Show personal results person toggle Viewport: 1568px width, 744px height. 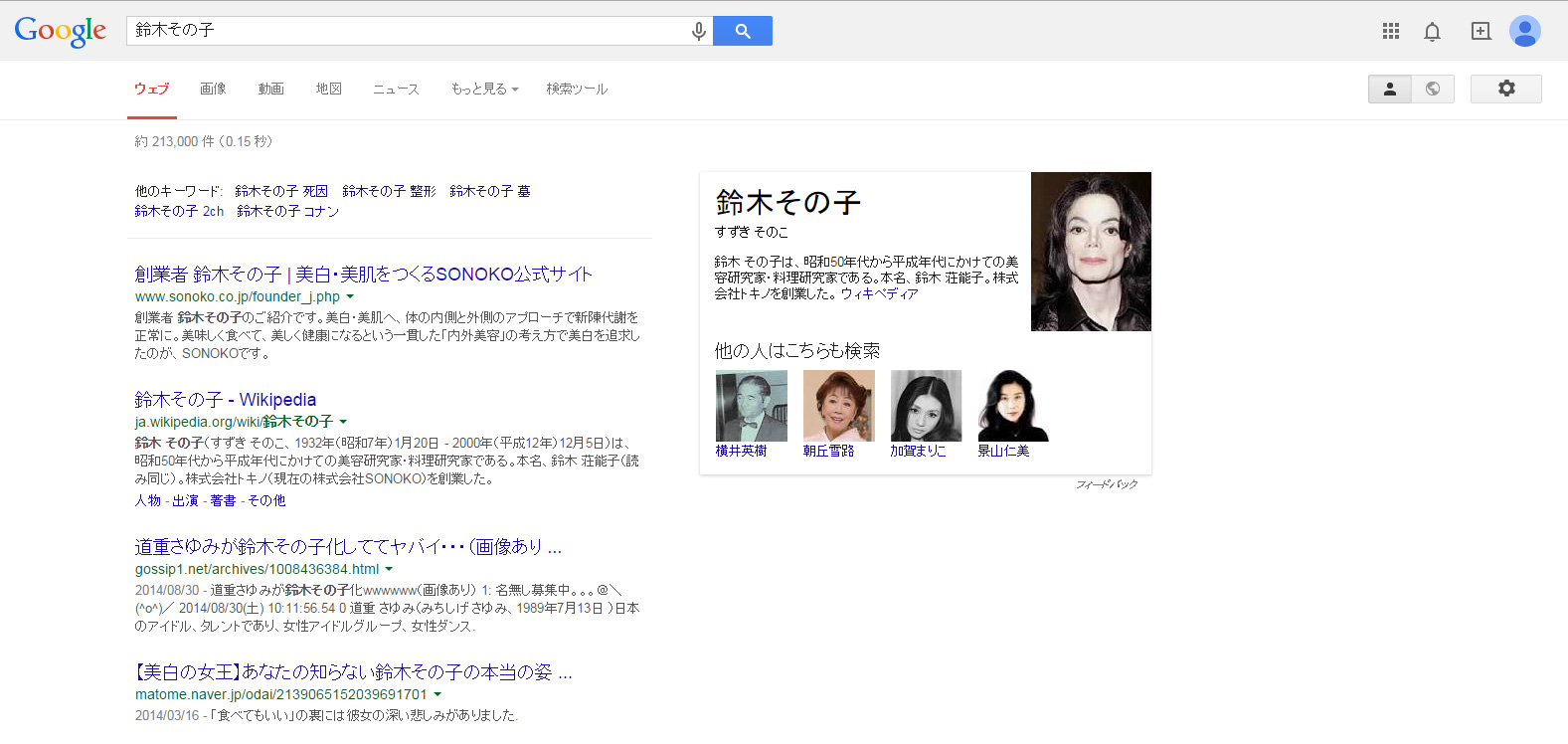coord(1390,89)
